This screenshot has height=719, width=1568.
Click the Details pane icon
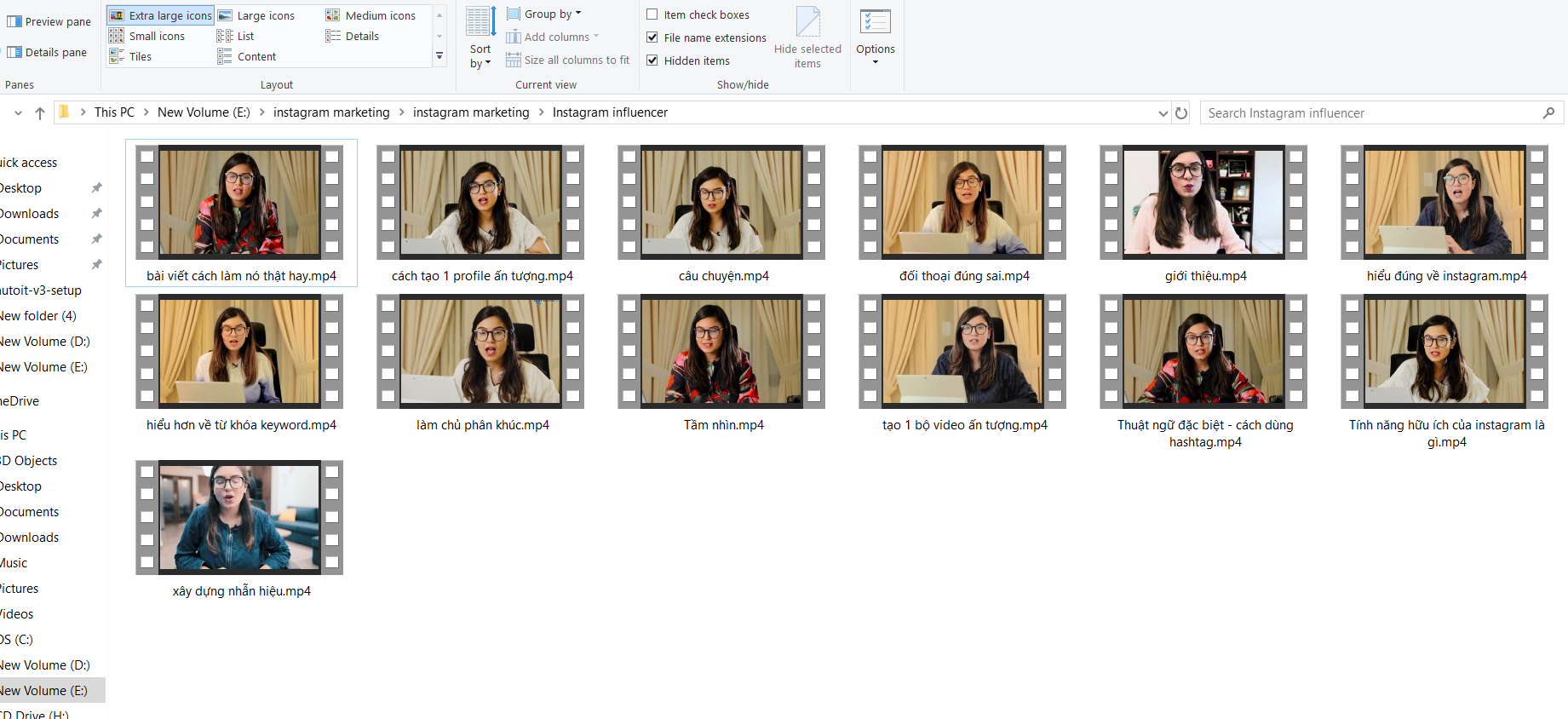click(14, 53)
